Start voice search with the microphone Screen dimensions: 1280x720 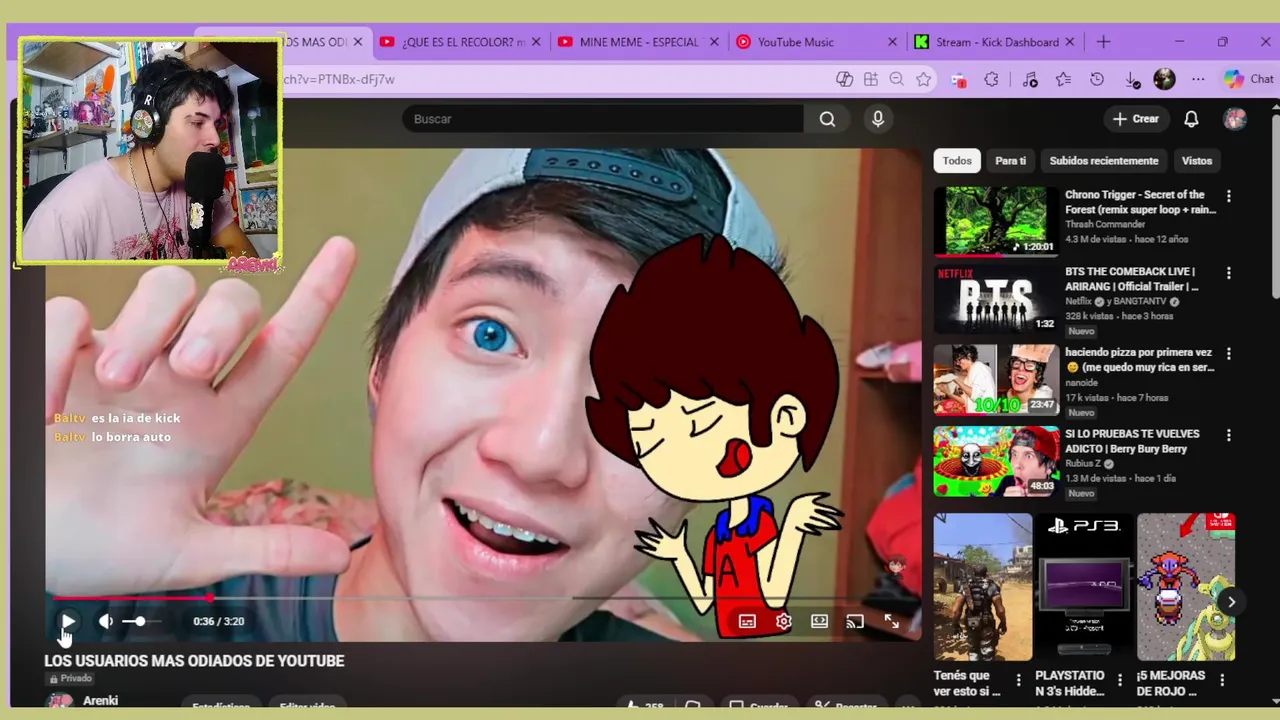point(878,119)
